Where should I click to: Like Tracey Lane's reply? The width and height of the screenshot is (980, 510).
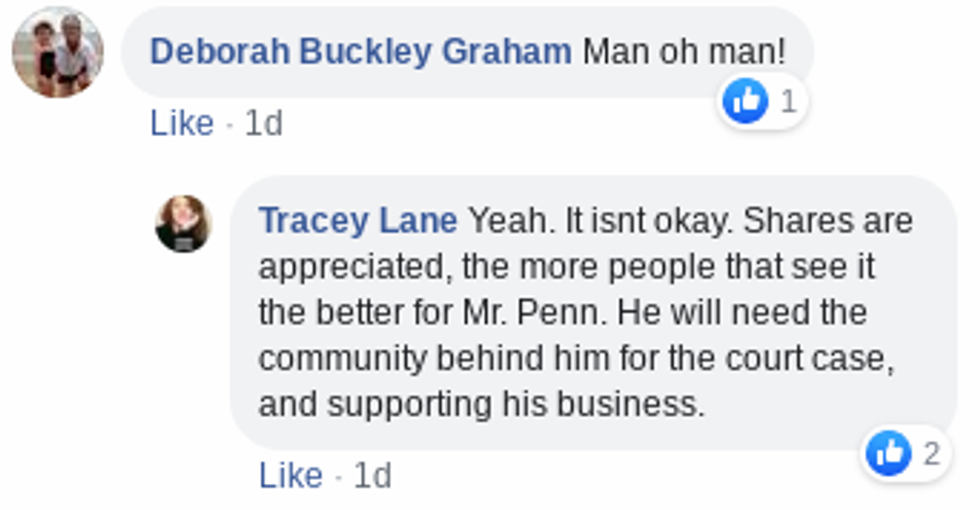tap(290, 475)
